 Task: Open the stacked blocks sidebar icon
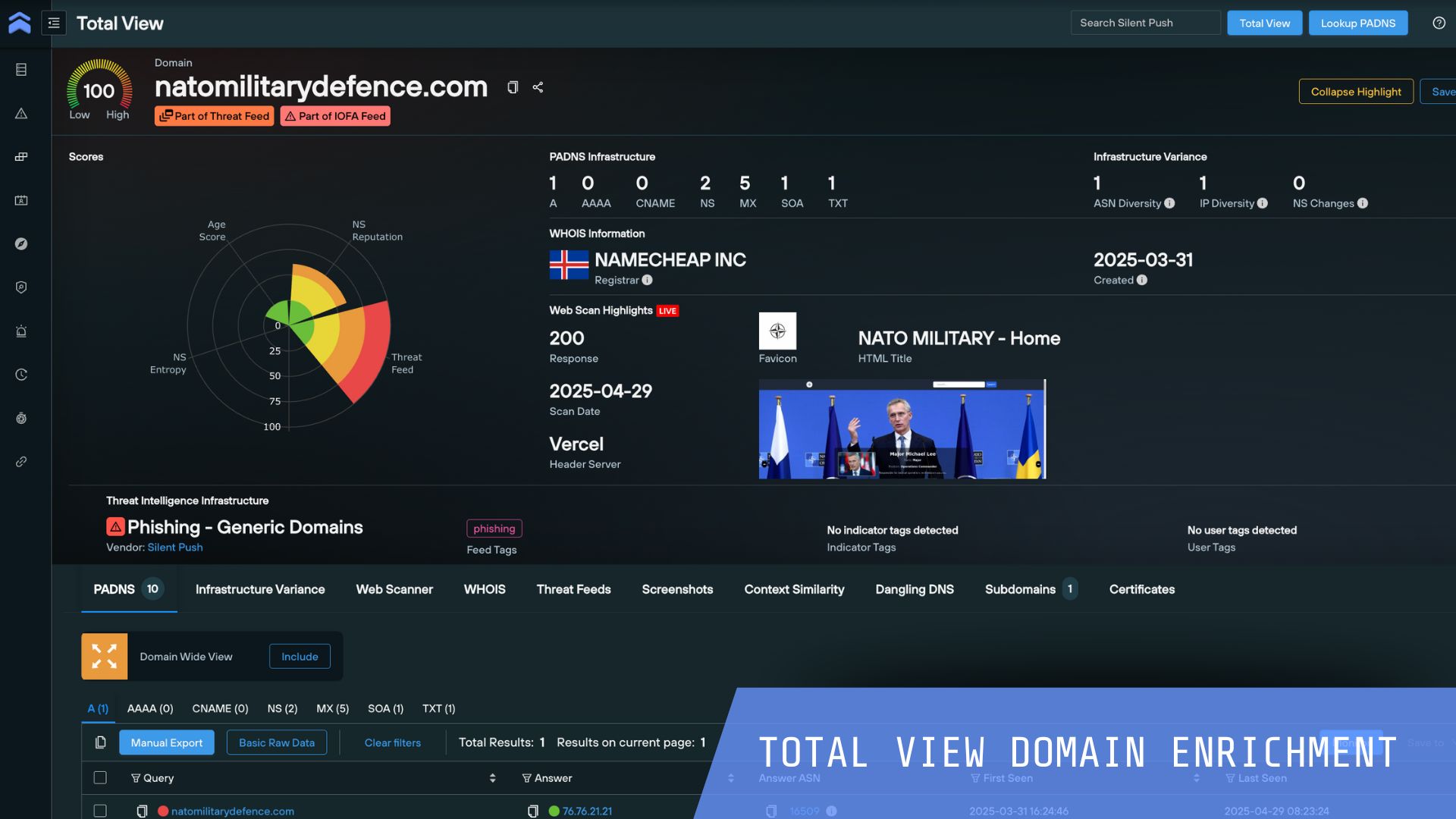tap(21, 157)
